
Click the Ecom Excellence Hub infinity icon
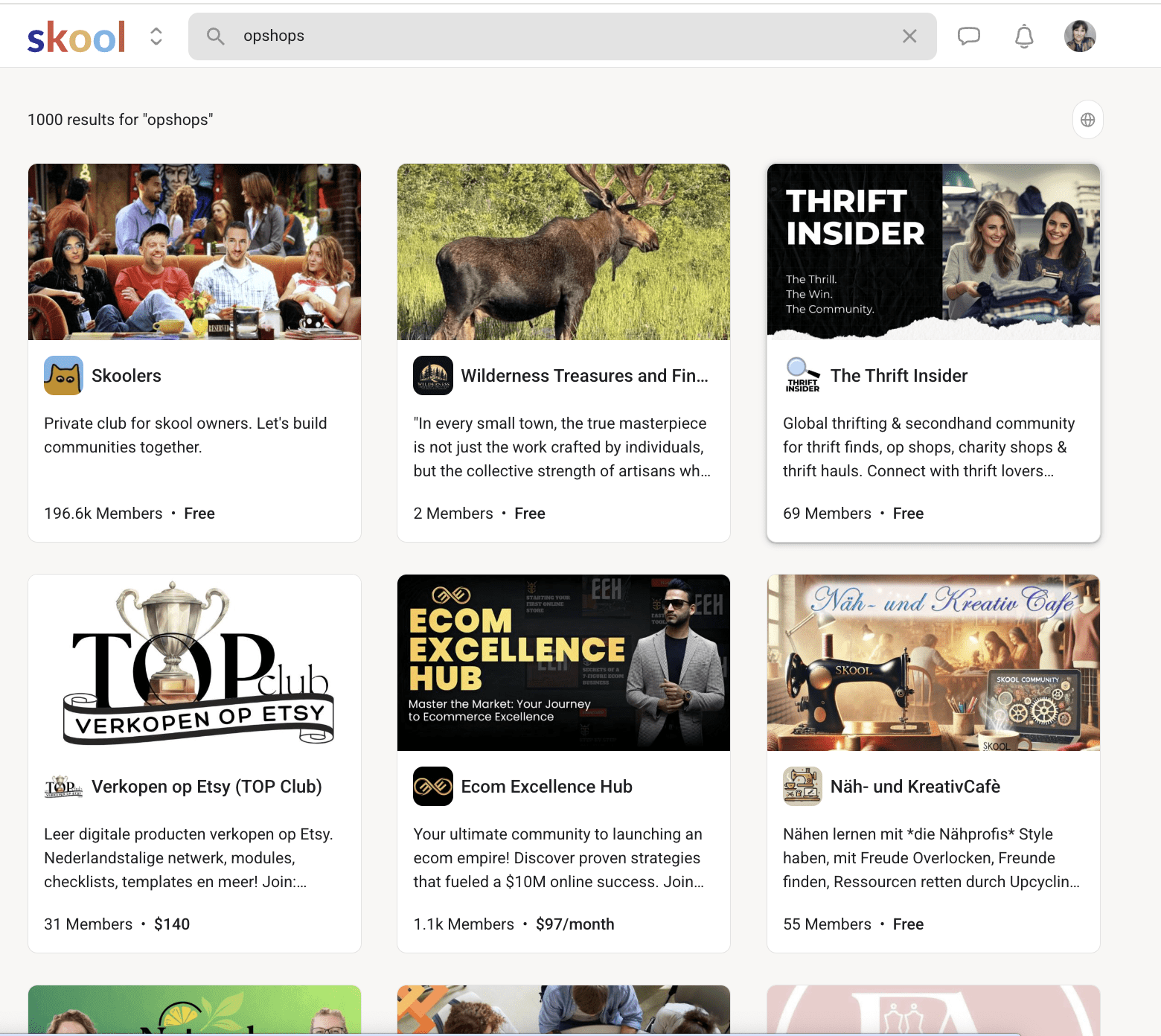[x=433, y=787]
